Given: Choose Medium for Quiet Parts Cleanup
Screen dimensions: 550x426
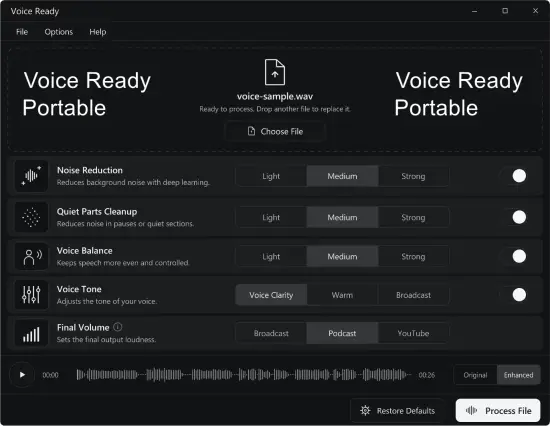Looking at the screenshot, I should point(342,218).
